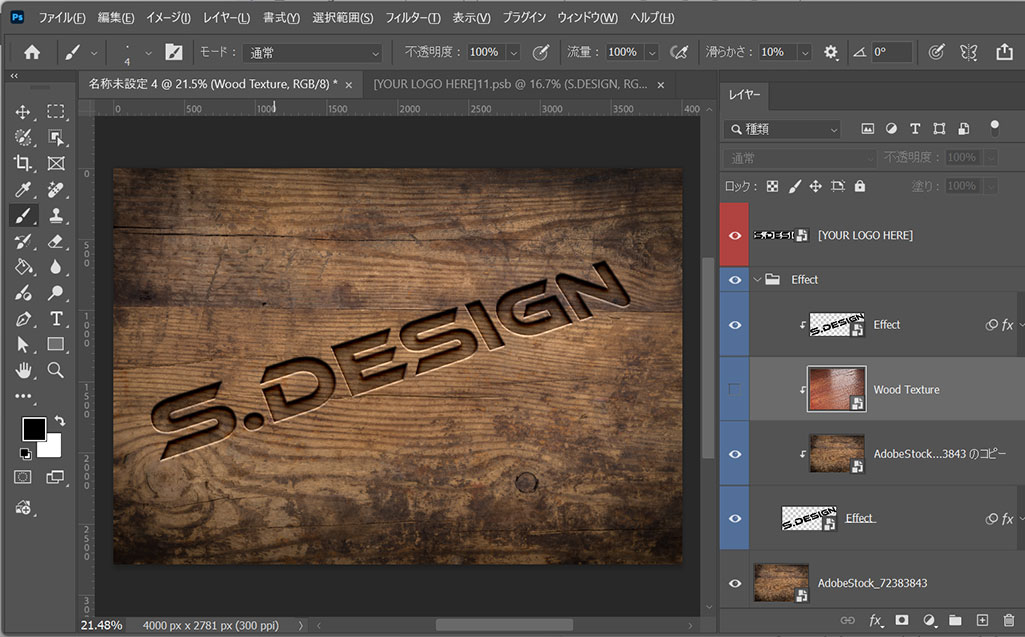Choose the Horizontal Type tool

56,319
